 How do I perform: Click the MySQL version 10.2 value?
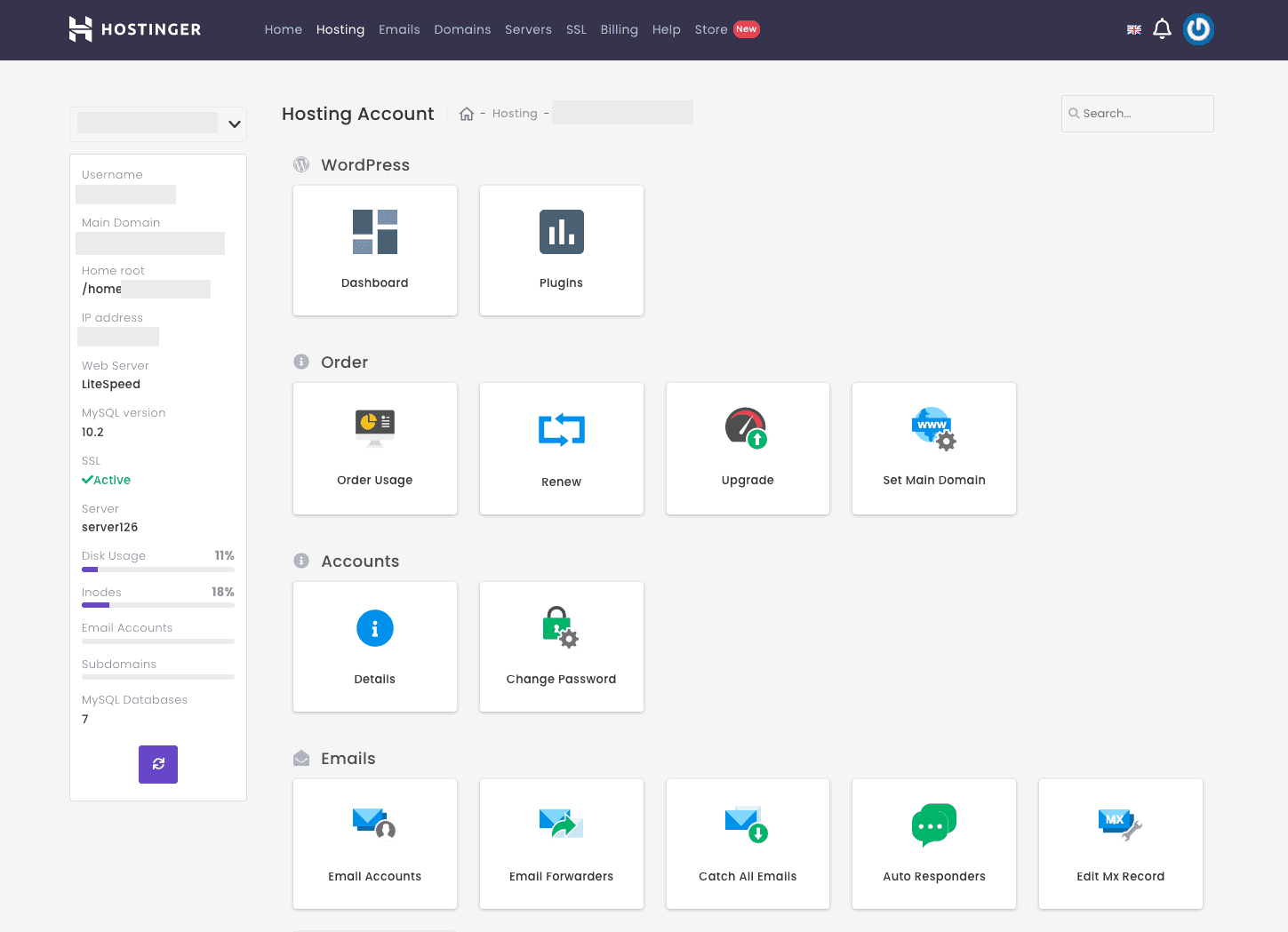(x=92, y=433)
